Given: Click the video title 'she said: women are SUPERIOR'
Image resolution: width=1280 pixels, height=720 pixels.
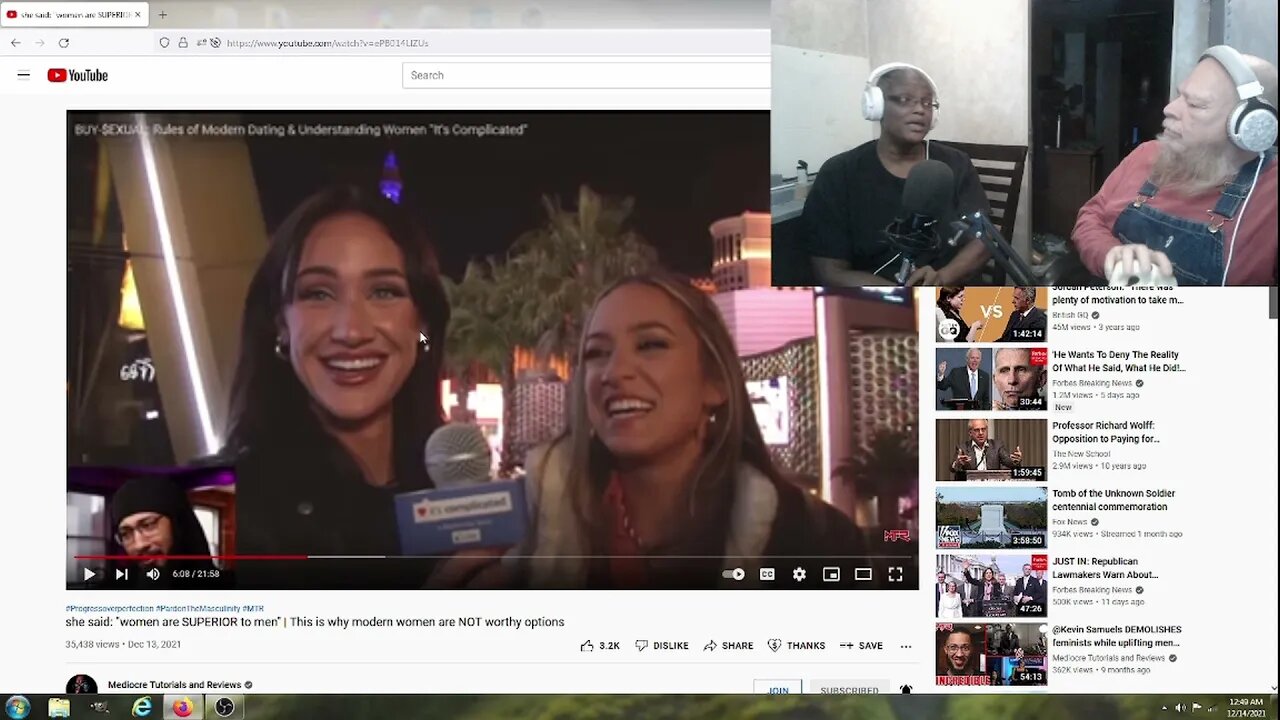Looking at the screenshot, I should tap(315, 622).
